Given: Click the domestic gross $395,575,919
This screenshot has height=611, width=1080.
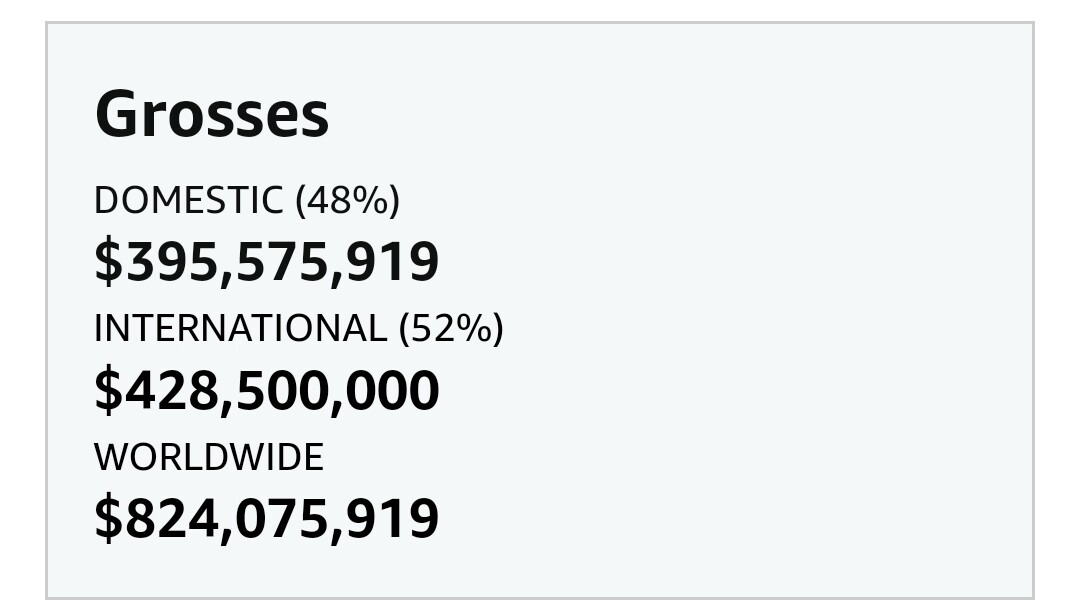Looking at the screenshot, I should 267,262.
